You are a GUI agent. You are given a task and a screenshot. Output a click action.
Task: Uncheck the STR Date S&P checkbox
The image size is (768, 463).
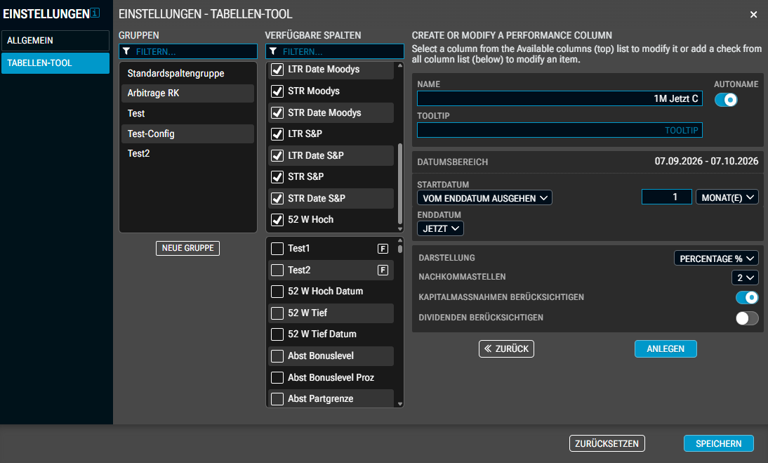coord(277,198)
